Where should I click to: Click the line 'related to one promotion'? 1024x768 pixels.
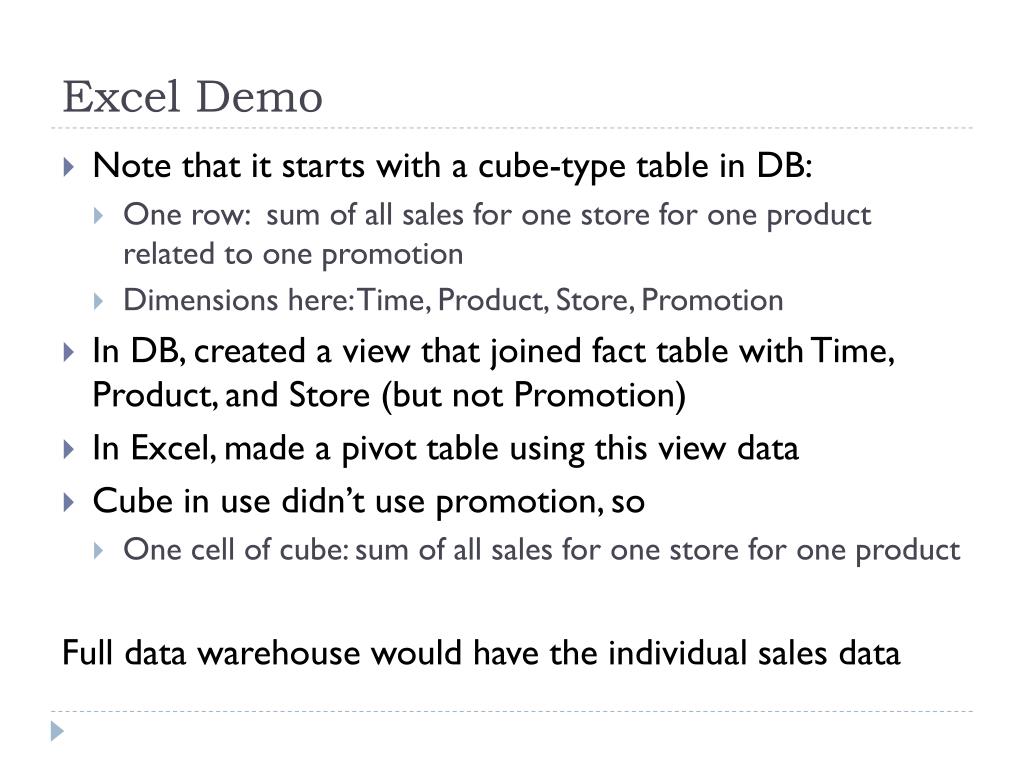[293, 254]
